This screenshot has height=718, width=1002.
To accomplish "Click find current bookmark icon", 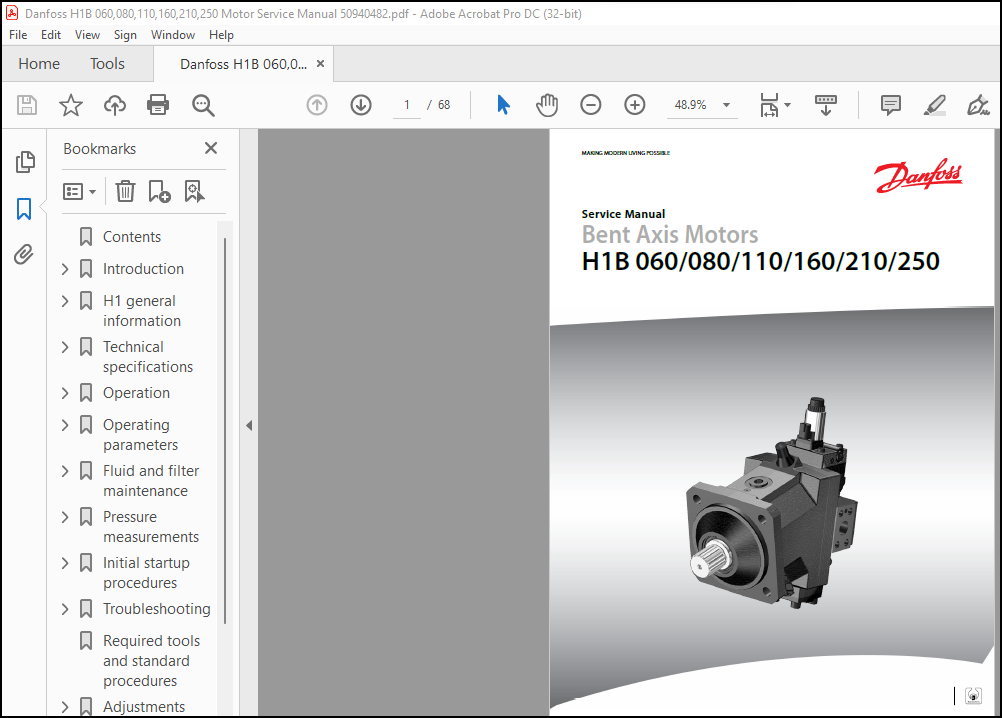I will click(194, 191).
